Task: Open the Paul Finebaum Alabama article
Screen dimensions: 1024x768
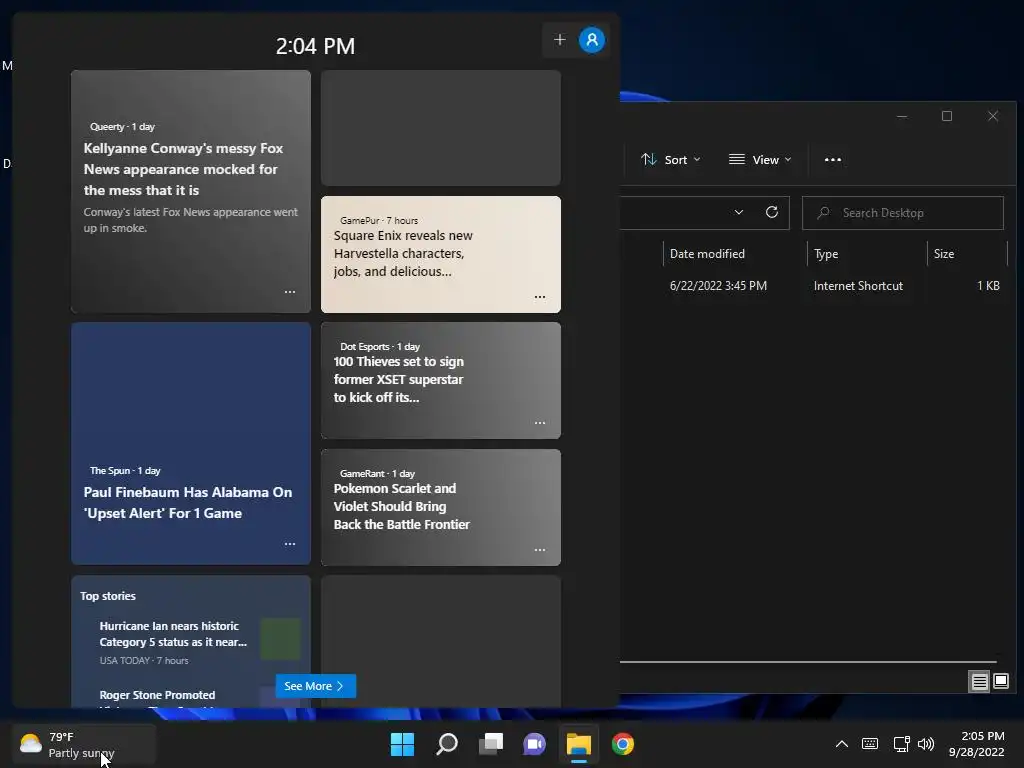Action: tap(191, 443)
